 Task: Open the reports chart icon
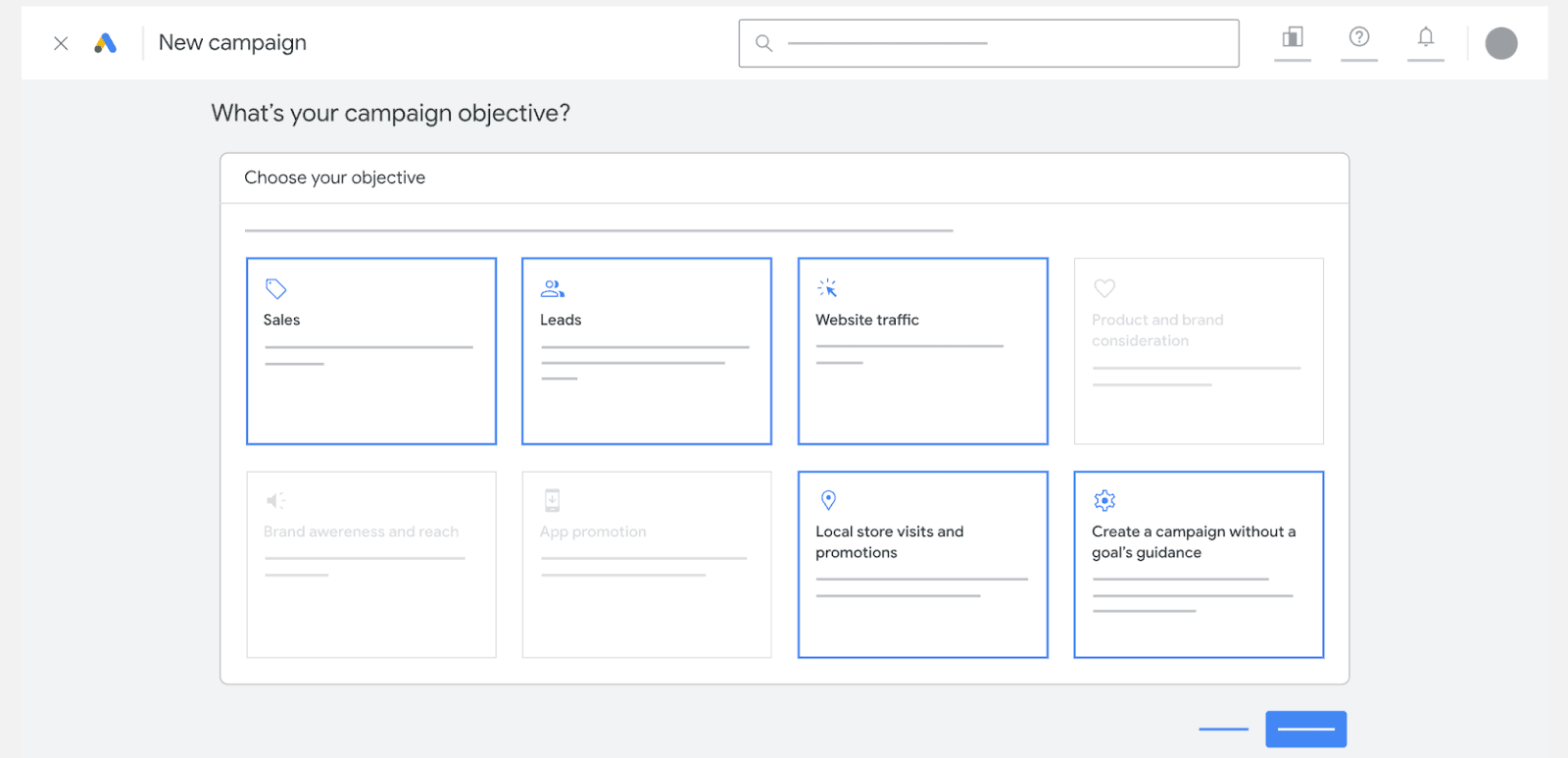(x=1293, y=38)
